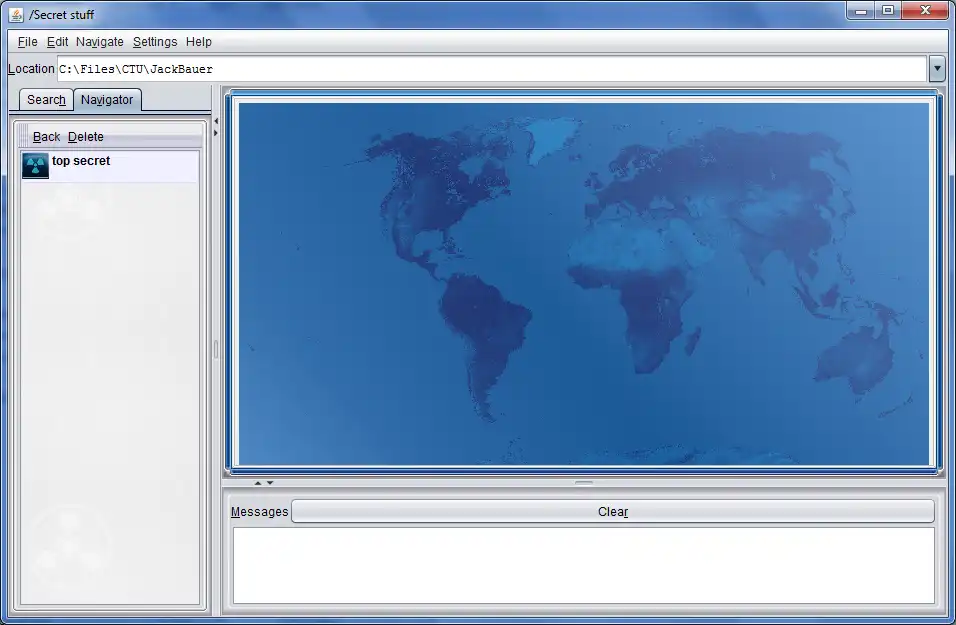Open the Settings menu

(155, 42)
